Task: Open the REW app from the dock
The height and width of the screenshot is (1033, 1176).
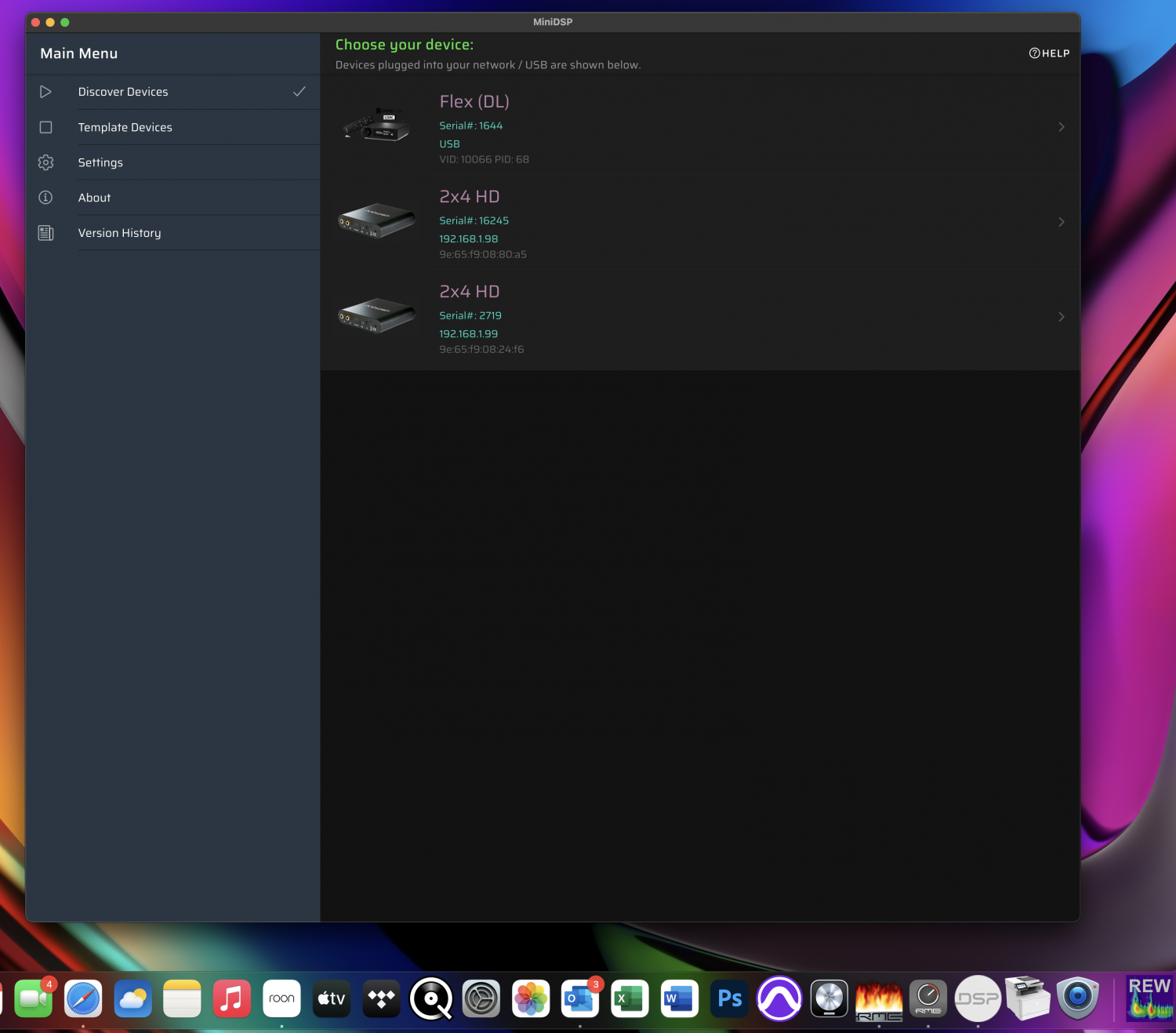Action: [1149, 998]
